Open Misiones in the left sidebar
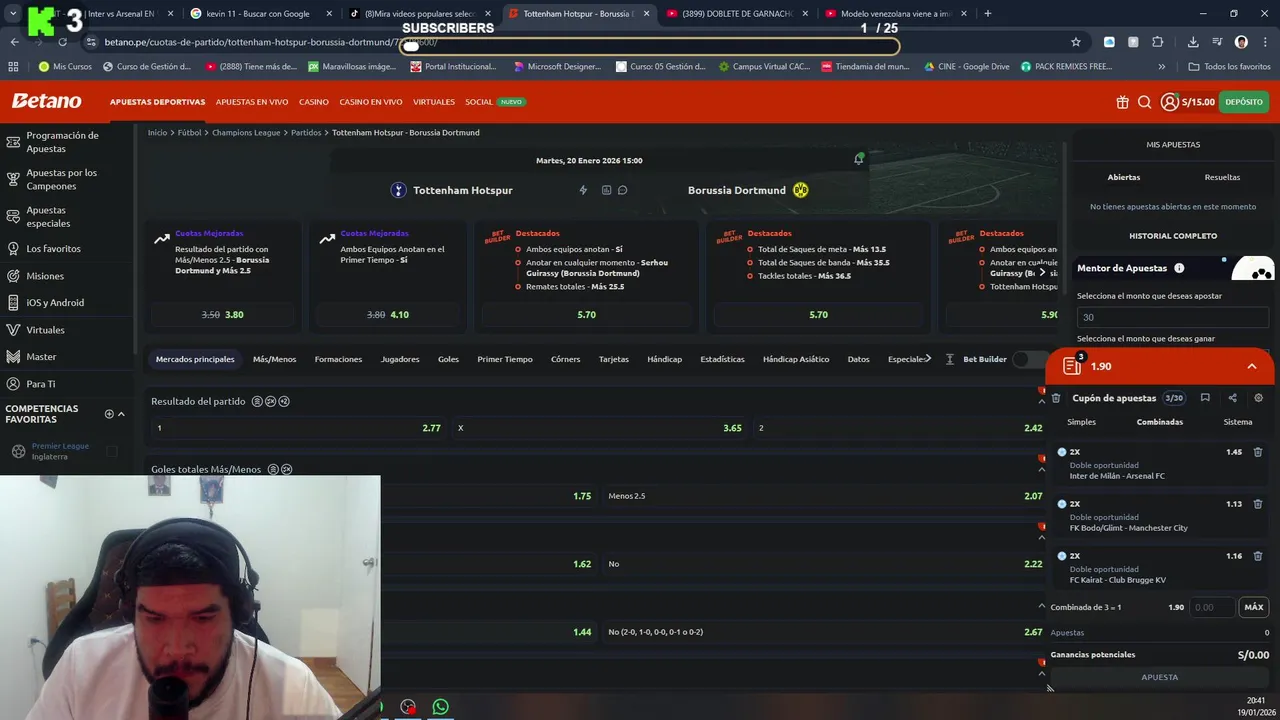Screen dimensions: 1280x720 [45, 276]
